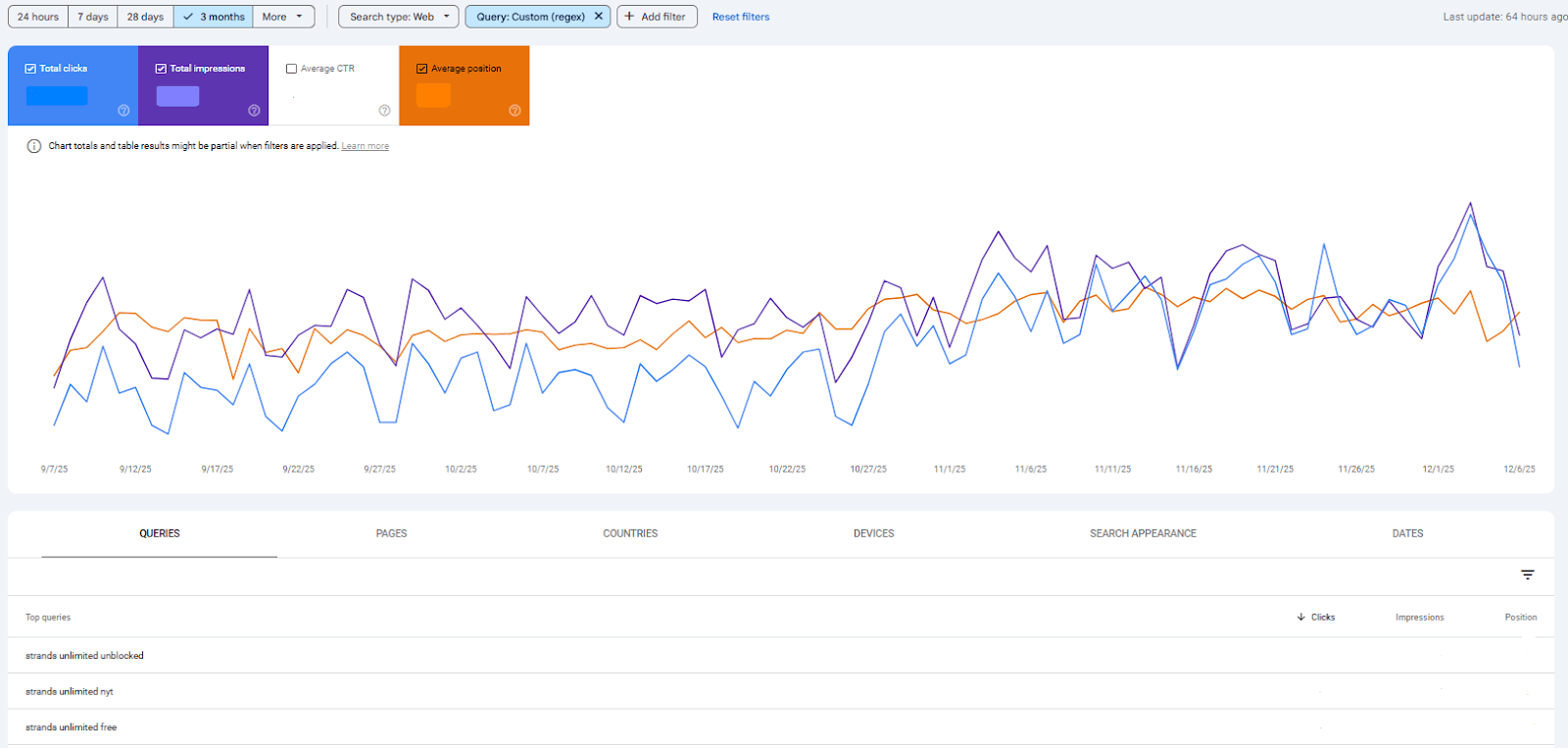
Task: Click help icon on Average CTR card
Action: pos(384,111)
